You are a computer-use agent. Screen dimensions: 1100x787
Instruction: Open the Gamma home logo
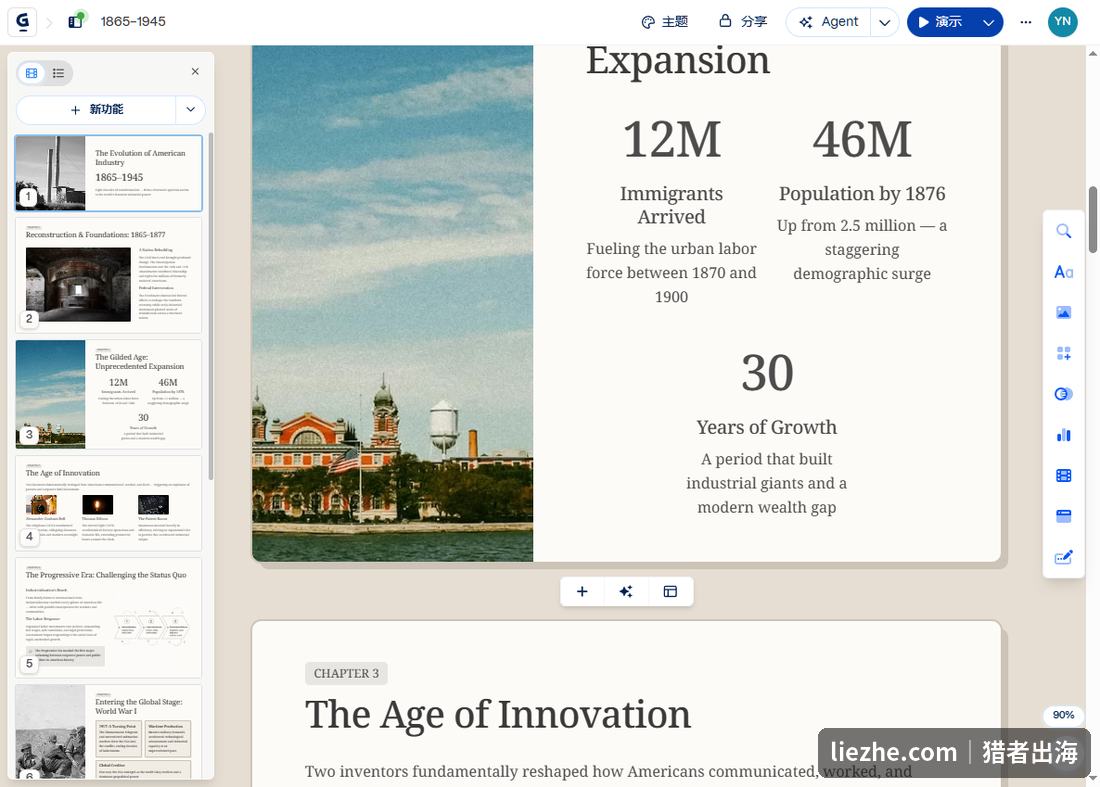point(22,22)
